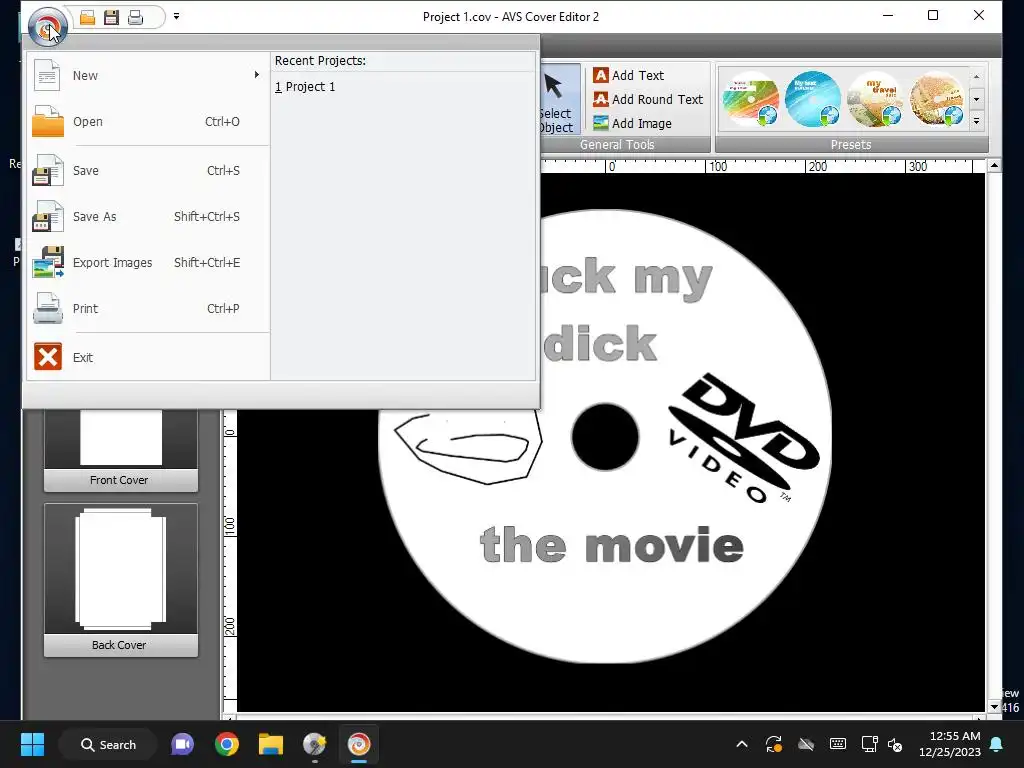Open clock showing 12:55 AM

(x=950, y=744)
